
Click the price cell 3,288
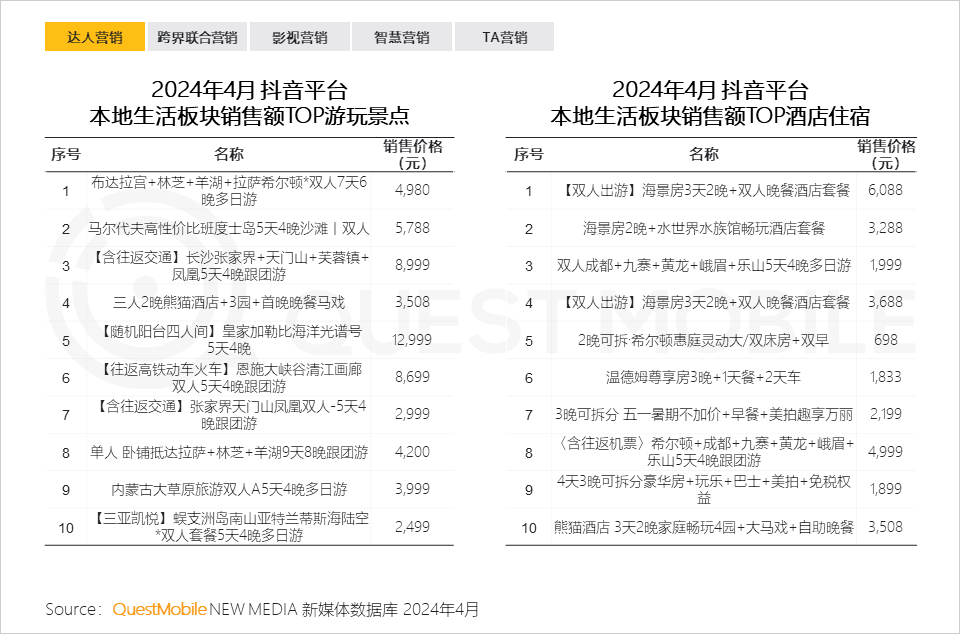point(885,228)
